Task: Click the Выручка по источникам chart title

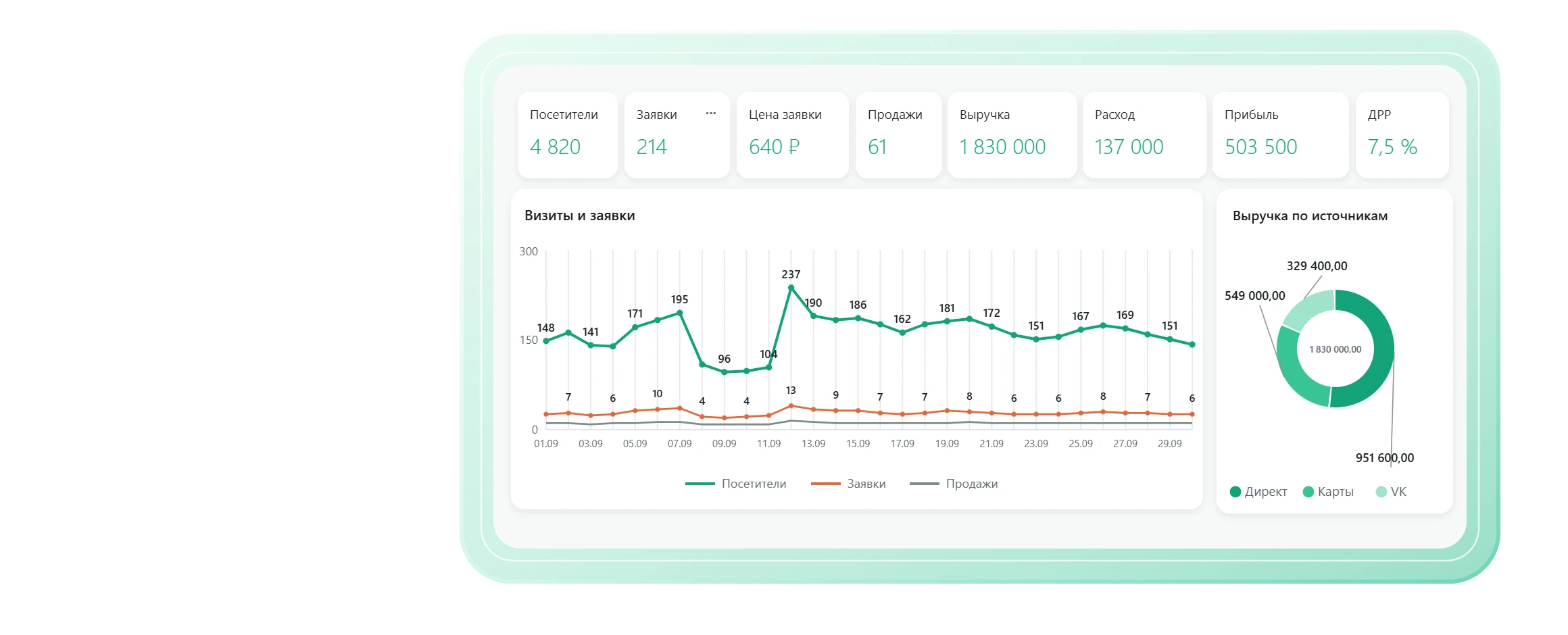Action: coord(1310,215)
